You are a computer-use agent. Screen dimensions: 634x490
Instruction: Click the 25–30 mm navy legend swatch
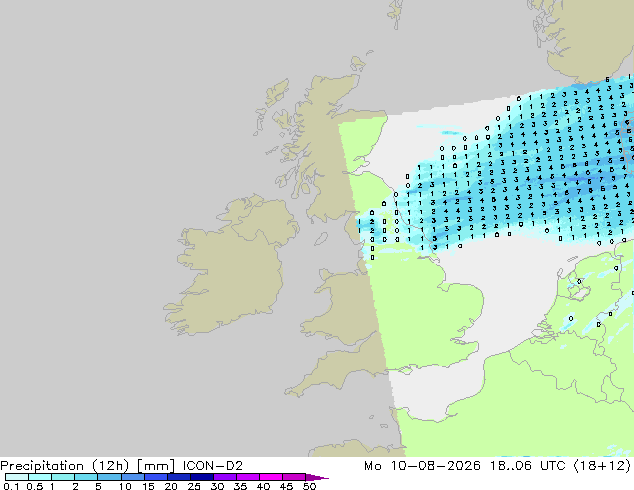[x=201, y=477]
